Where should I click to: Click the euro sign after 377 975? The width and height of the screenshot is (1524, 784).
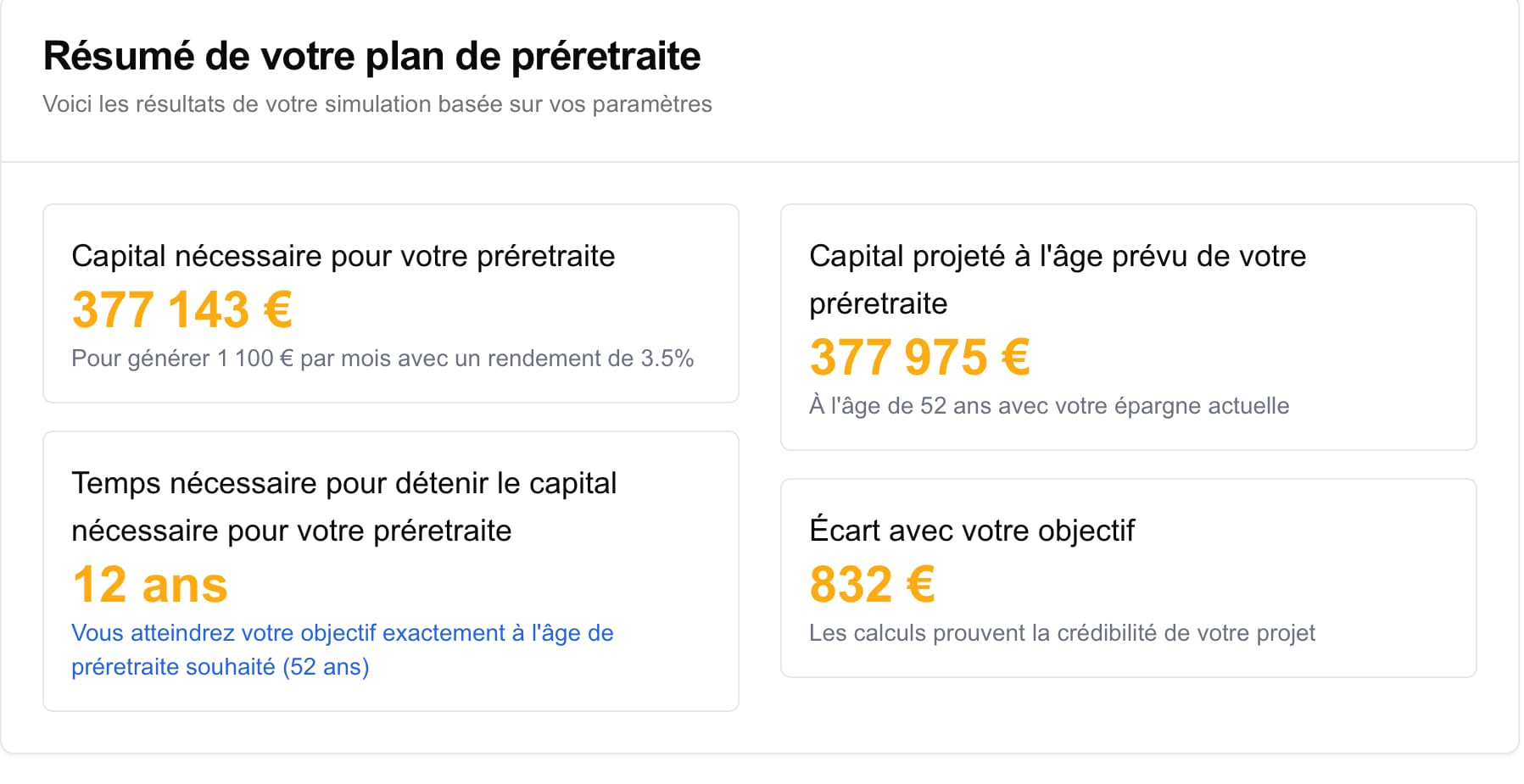click(1016, 357)
